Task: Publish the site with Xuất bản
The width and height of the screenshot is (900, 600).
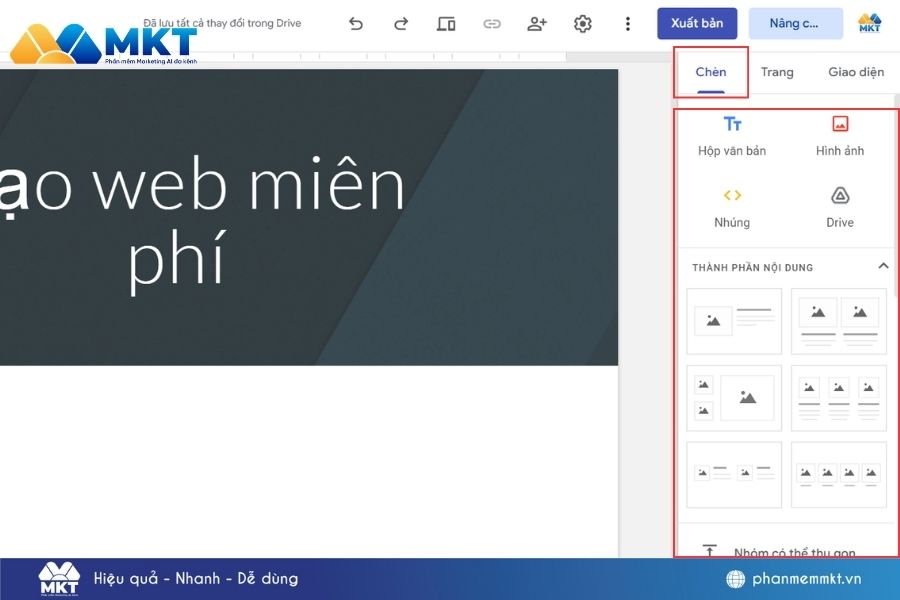Action: (697, 24)
